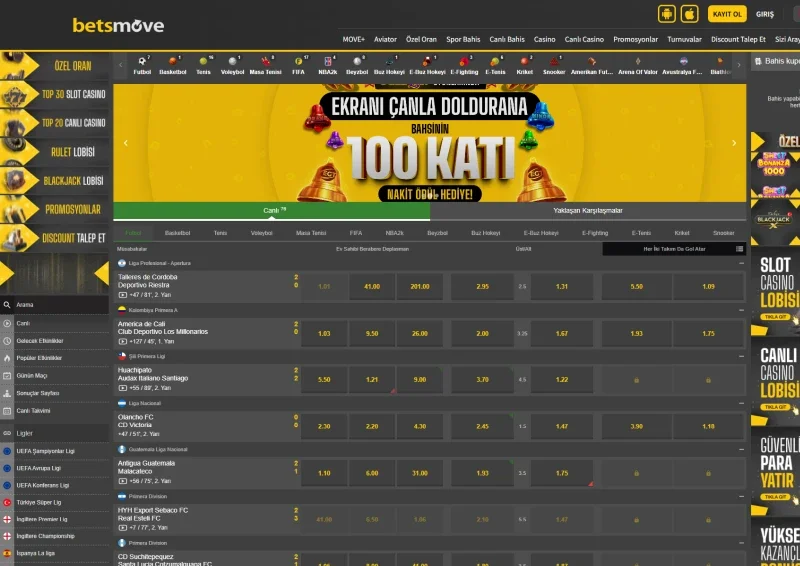Screen dimensions: 800x566
Task: Open the Spor Bahis menu item
Action: click(463, 39)
